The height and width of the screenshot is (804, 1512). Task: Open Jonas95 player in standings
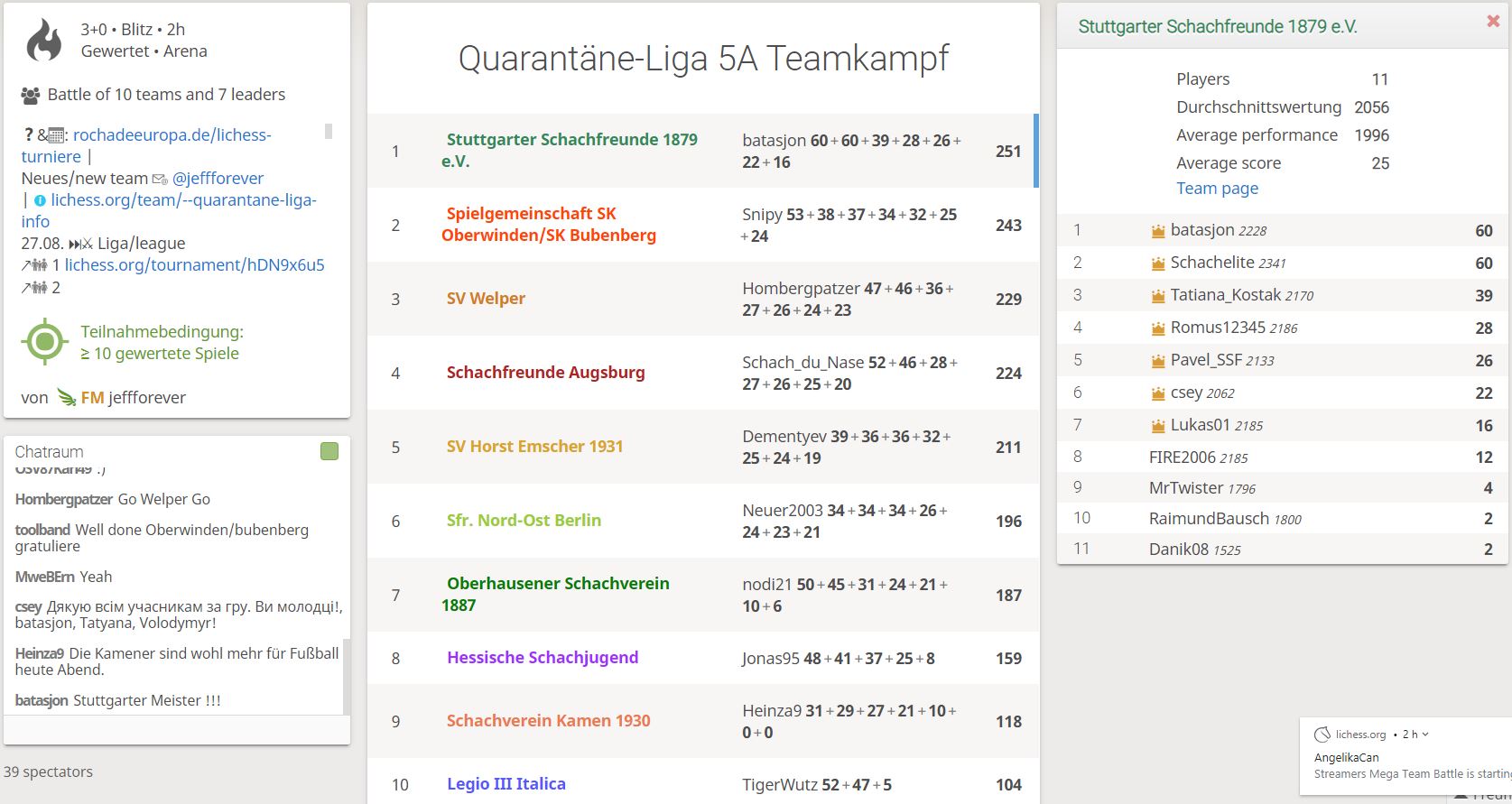pyautogui.click(x=770, y=659)
